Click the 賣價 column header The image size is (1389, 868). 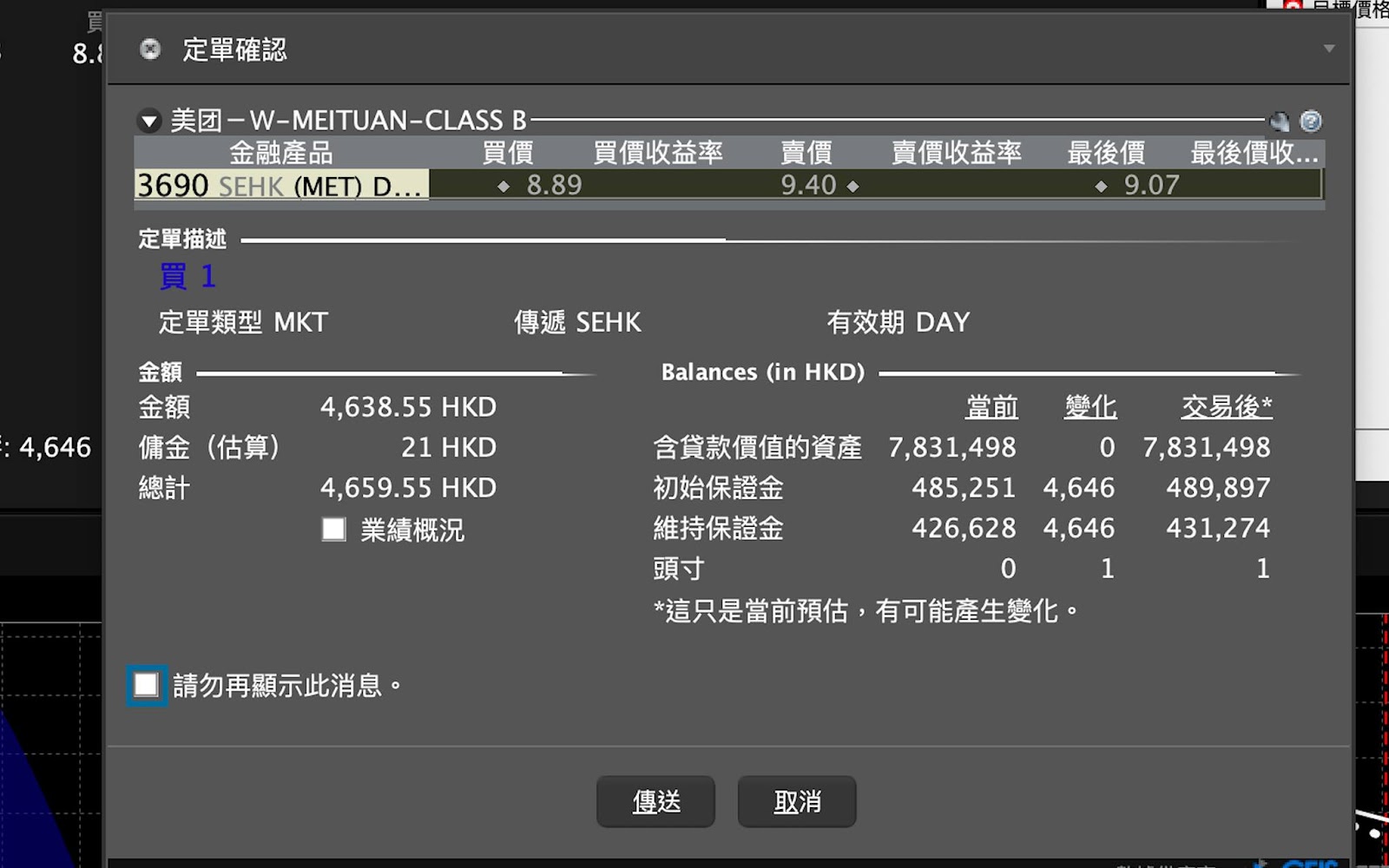806,153
